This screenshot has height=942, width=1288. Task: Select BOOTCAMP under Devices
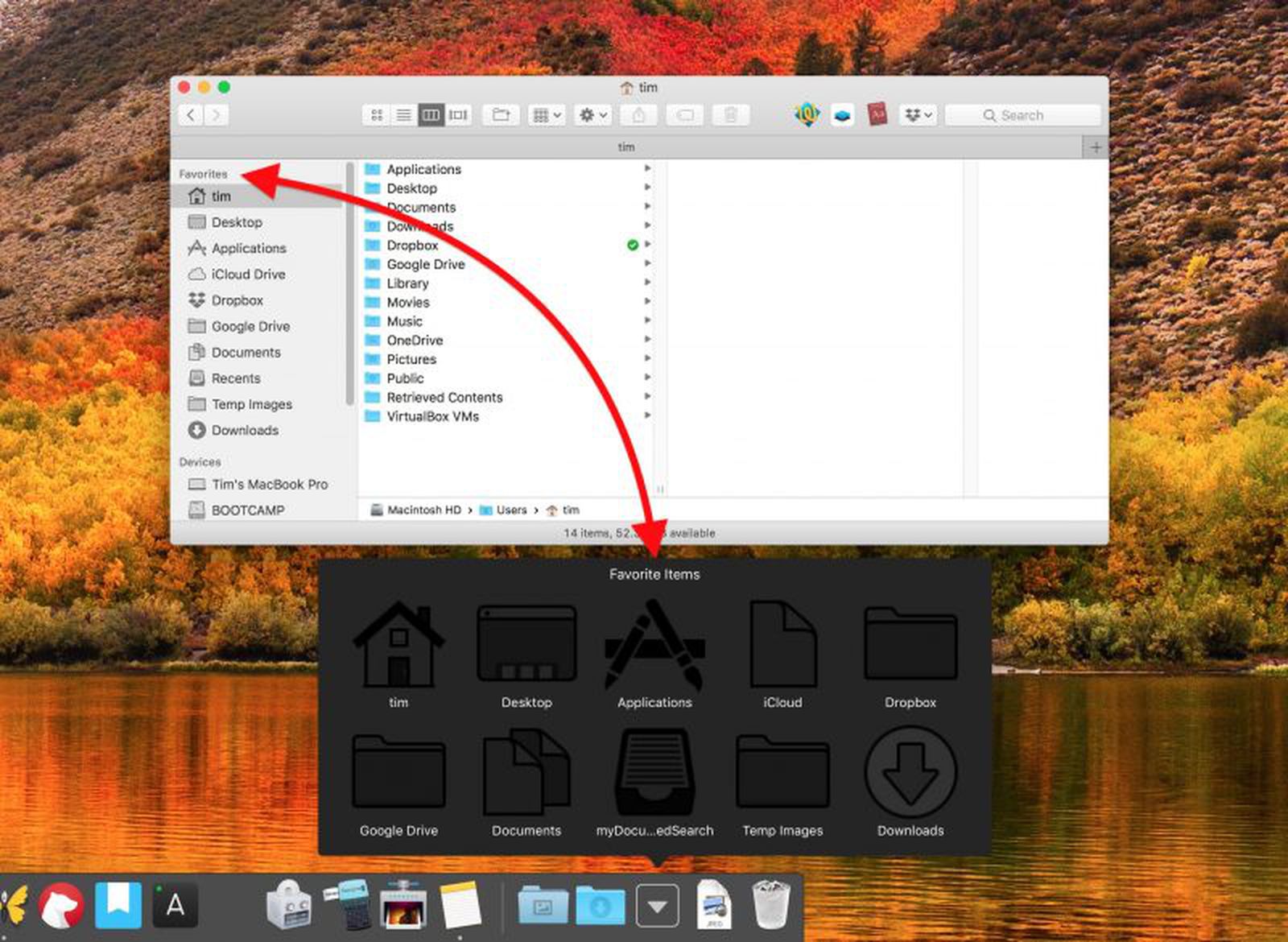247,510
